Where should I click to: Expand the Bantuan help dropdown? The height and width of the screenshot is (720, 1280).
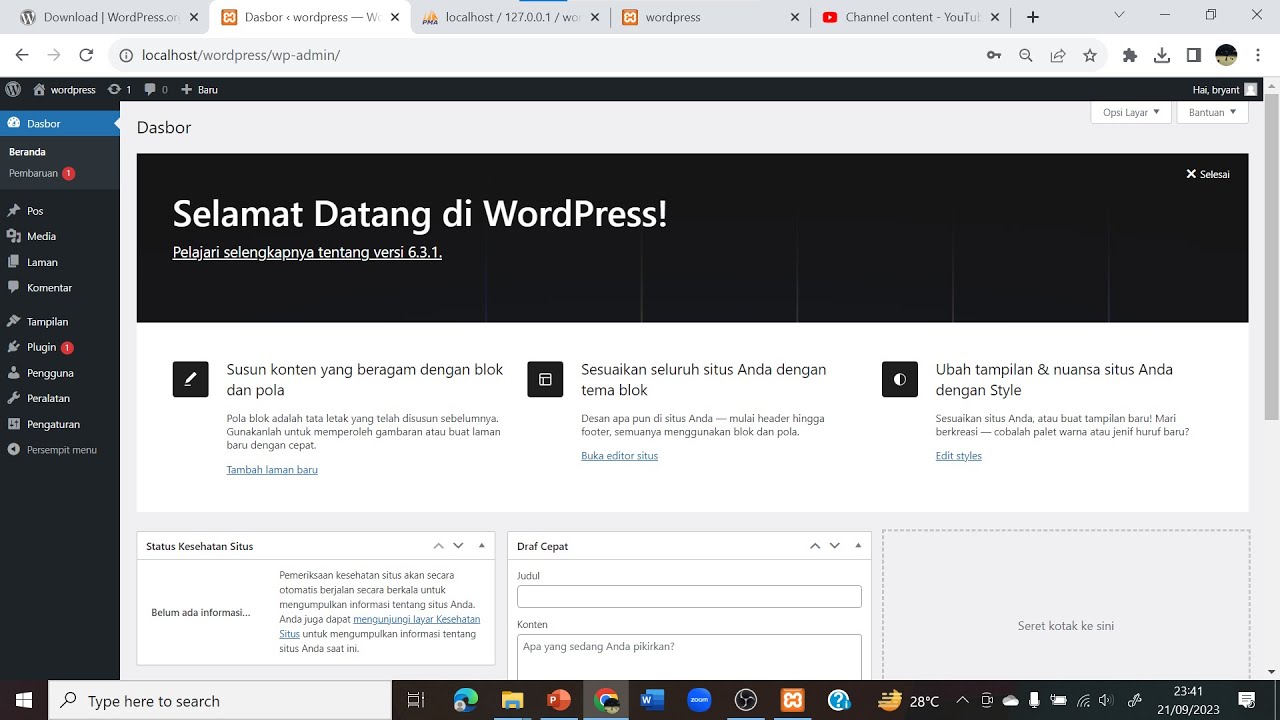(1213, 112)
